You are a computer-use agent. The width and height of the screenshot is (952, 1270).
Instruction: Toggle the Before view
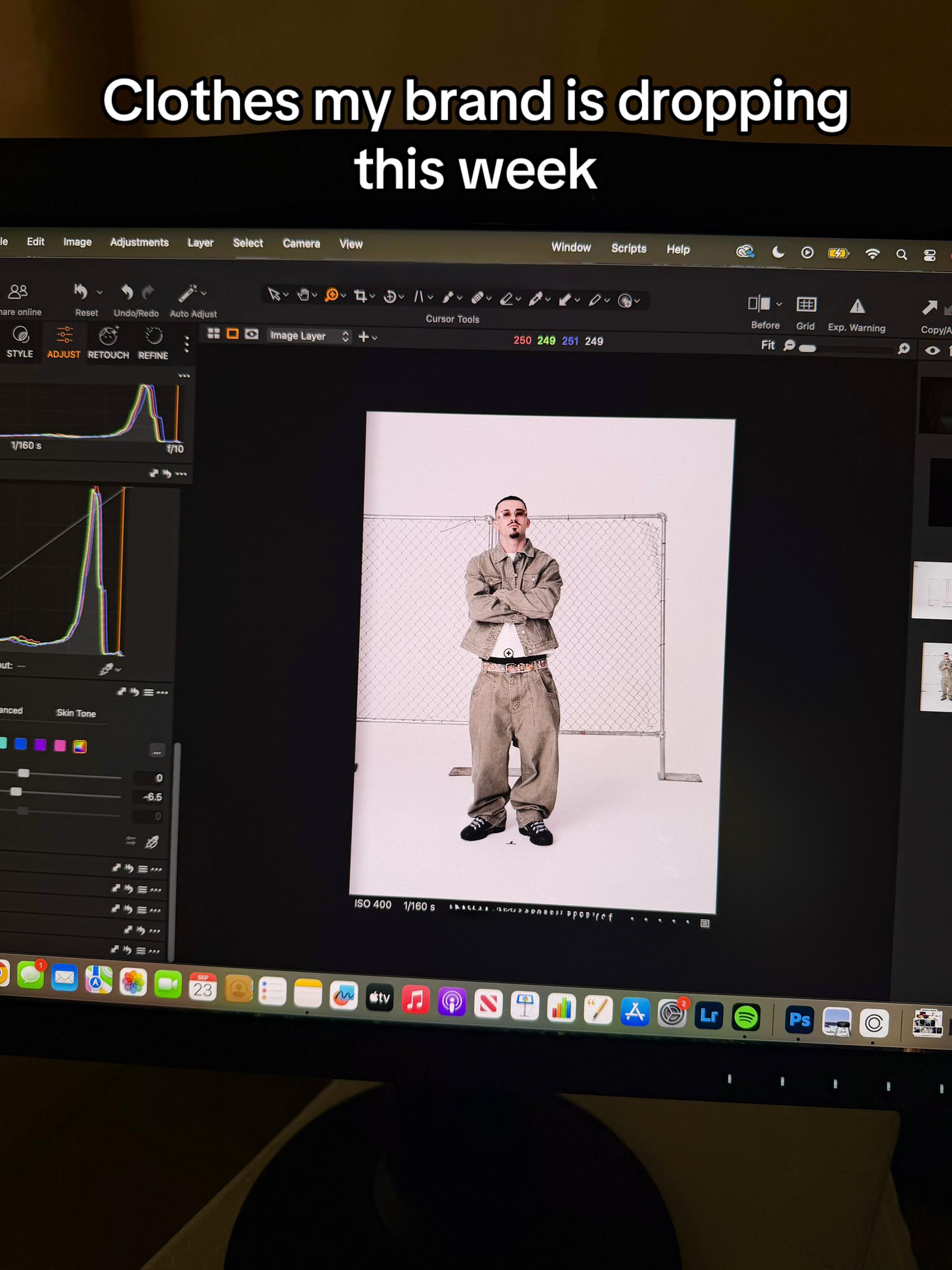[x=759, y=303]
